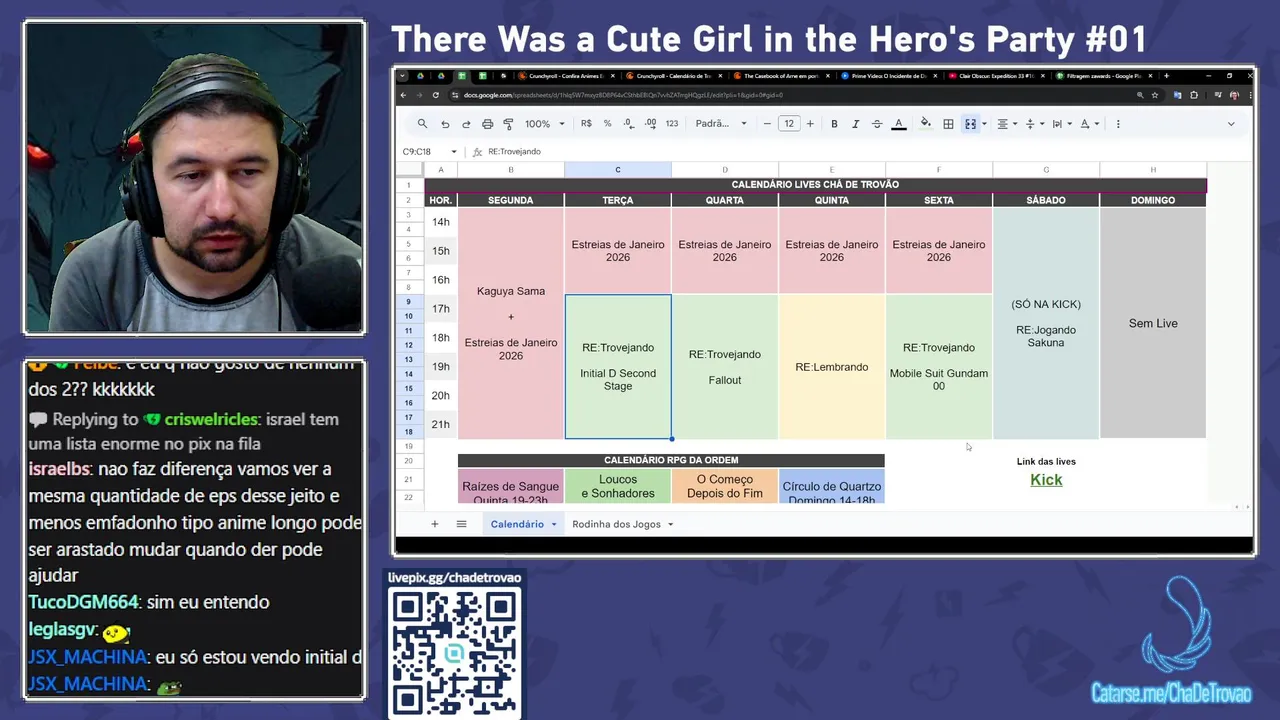Open the Rodinha dos Jogos tab arrow
The height and width of the screenshot is (720, 1280).
point(670,524)
